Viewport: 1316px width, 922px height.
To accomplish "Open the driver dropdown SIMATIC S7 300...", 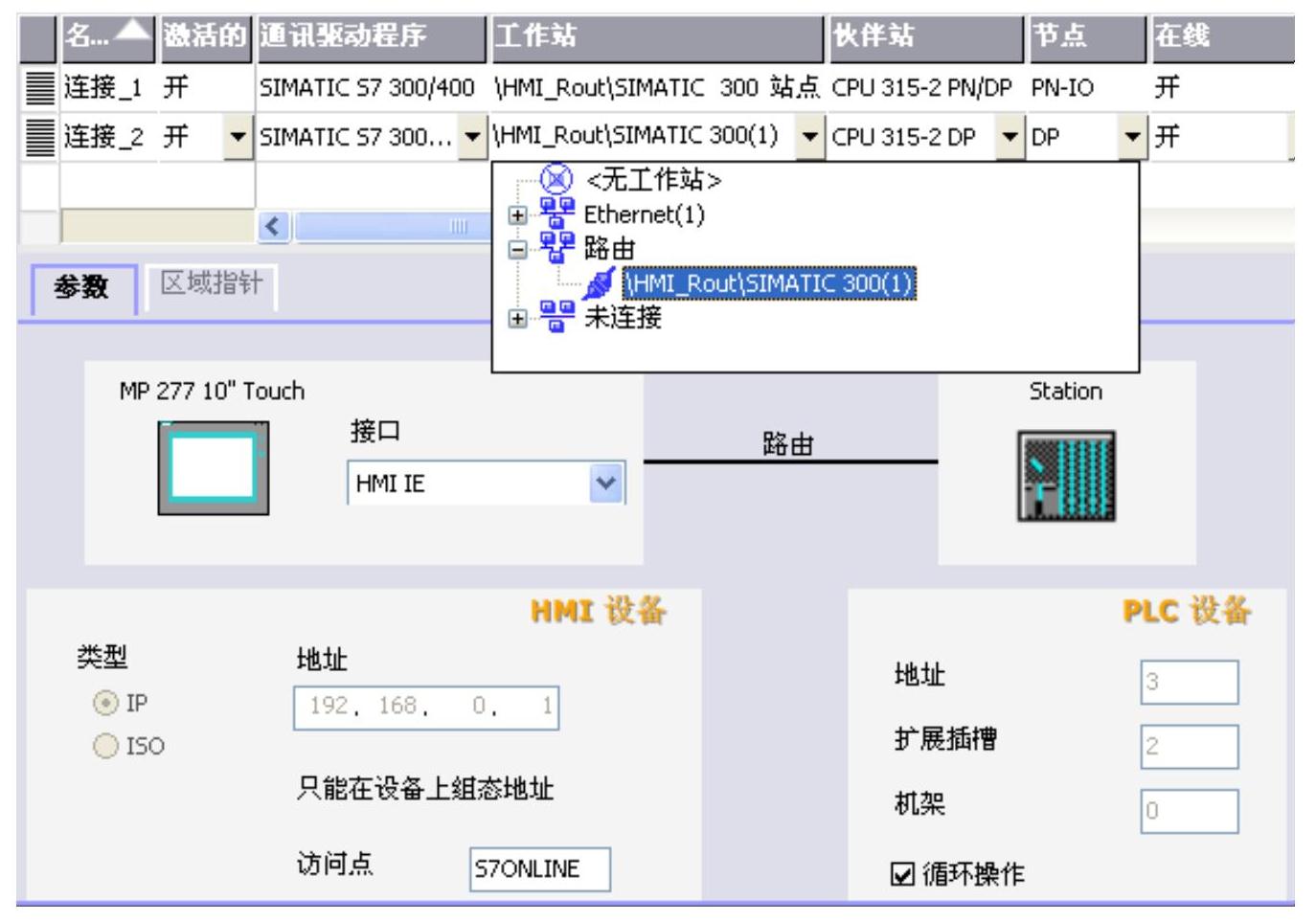I will (x=471, y=137).
